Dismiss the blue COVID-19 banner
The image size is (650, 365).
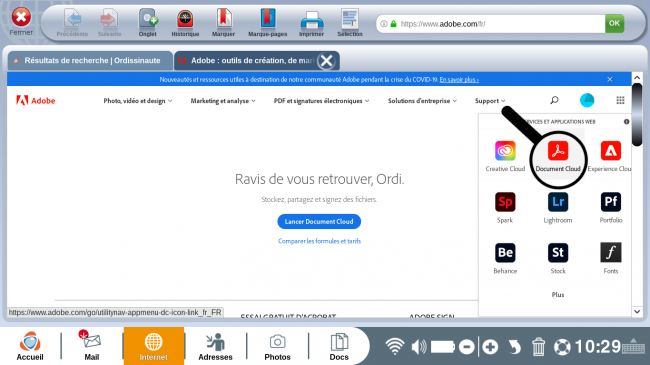(x=610, y=79)
